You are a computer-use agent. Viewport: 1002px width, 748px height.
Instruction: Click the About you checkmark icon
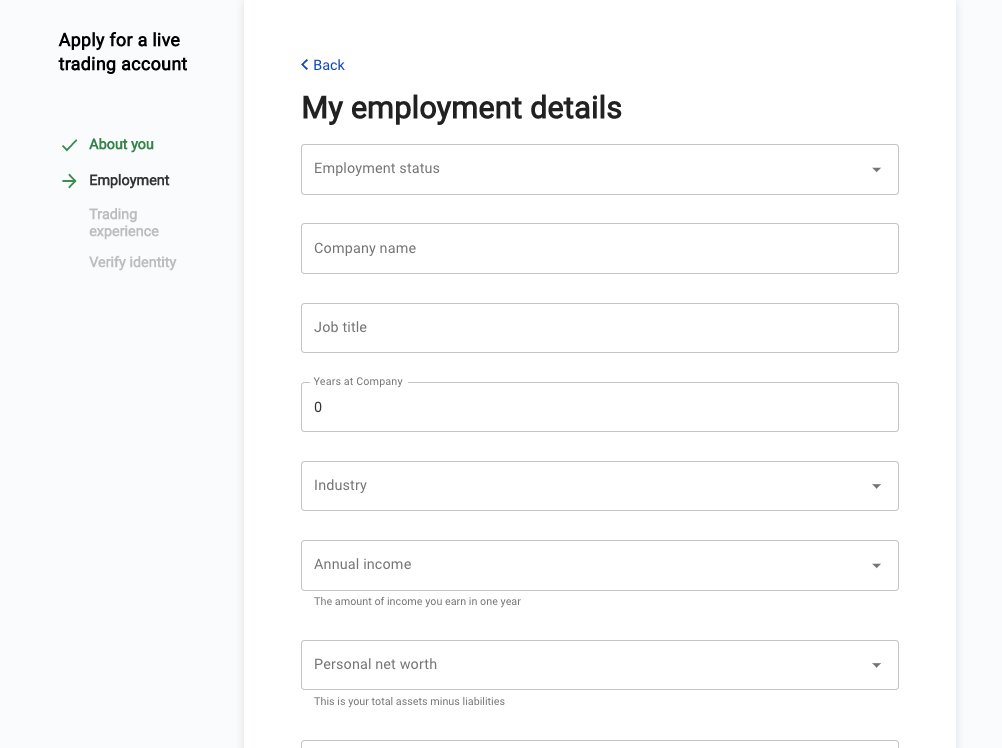[69, 146]
